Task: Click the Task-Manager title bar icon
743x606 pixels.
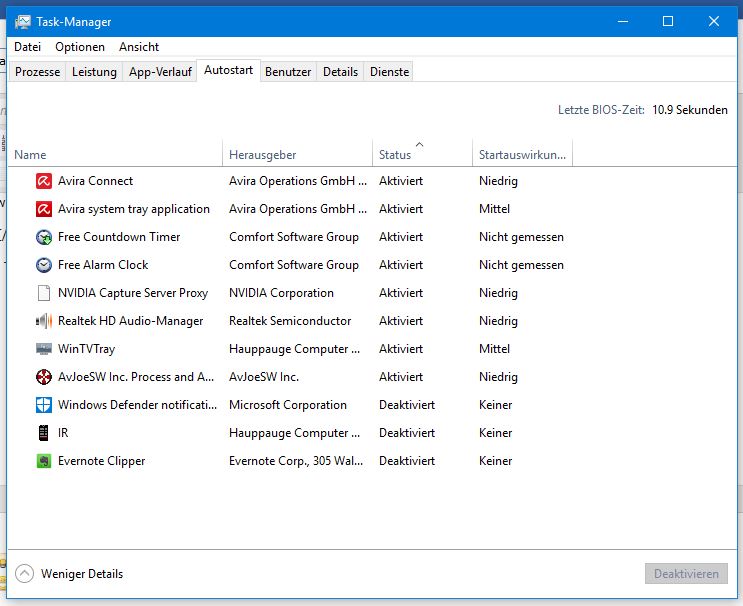Action: point(22,22)
